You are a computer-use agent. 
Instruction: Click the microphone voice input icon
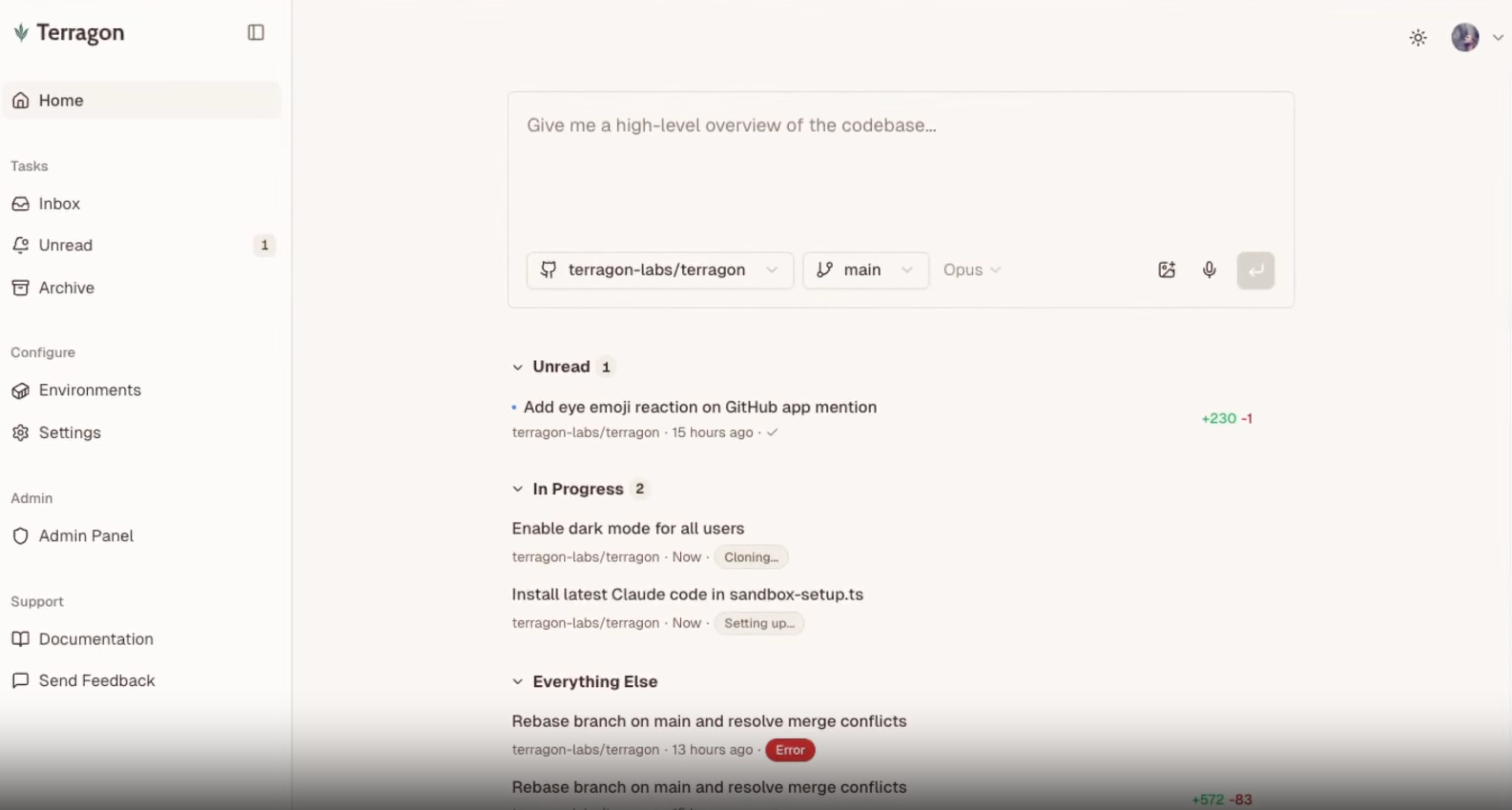pyautogui.click(x=1209, y=270)
